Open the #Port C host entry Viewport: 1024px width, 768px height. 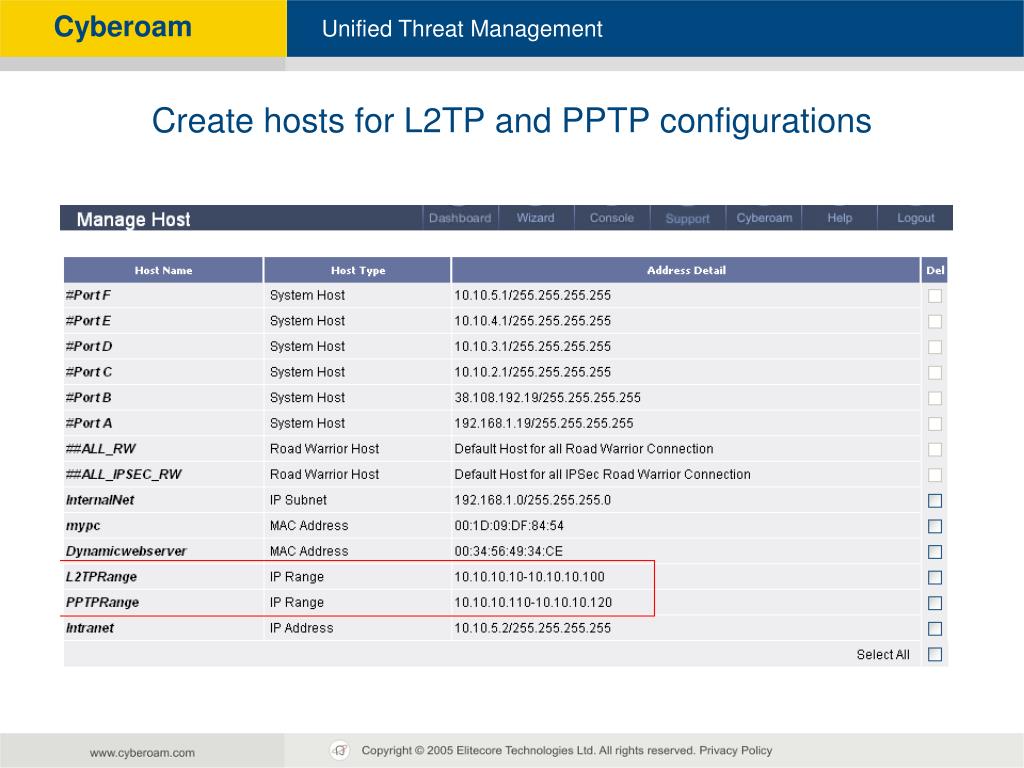click(x=89, y=372)
